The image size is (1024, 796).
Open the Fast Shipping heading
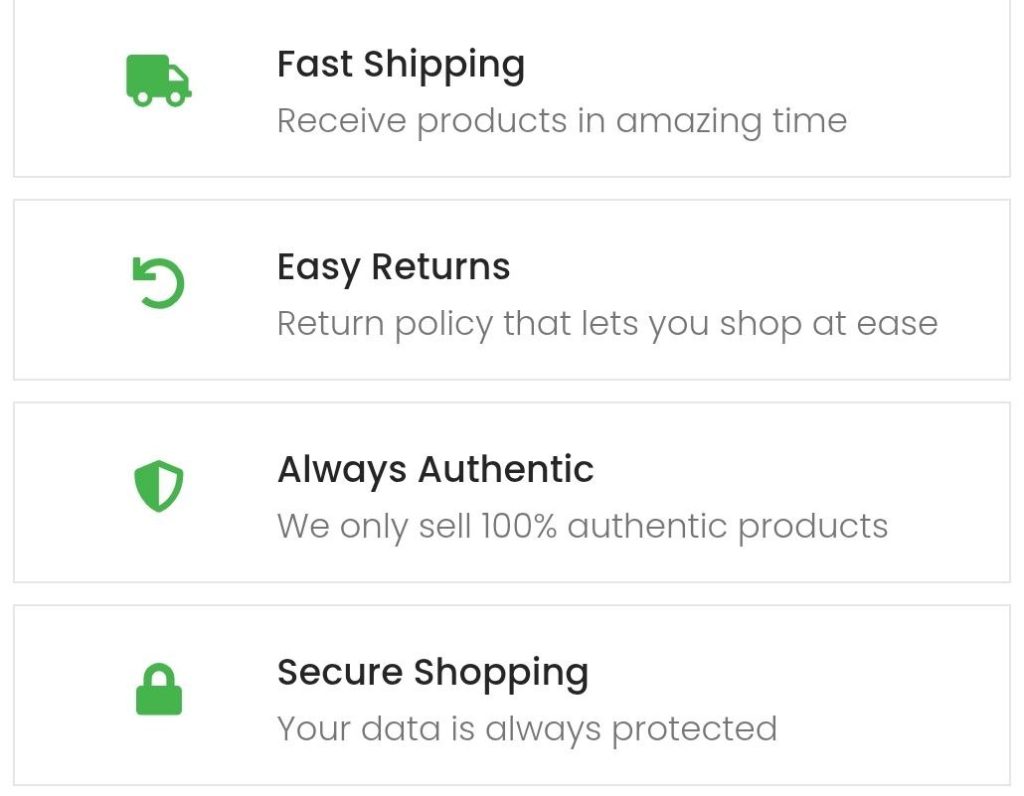tap(400, 65)
